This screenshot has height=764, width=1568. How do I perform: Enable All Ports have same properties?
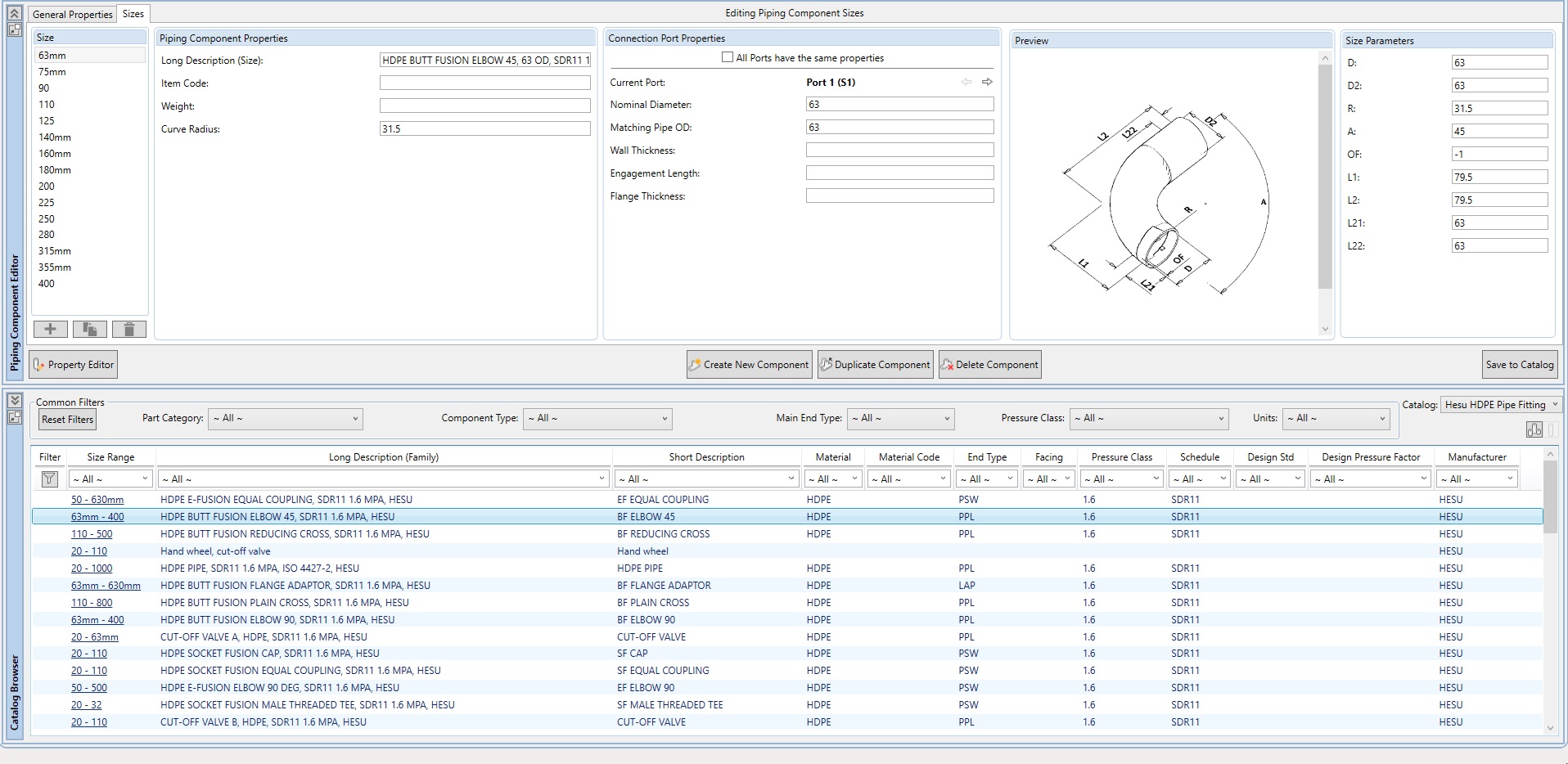pyautogui.click(x=728, y=57)
